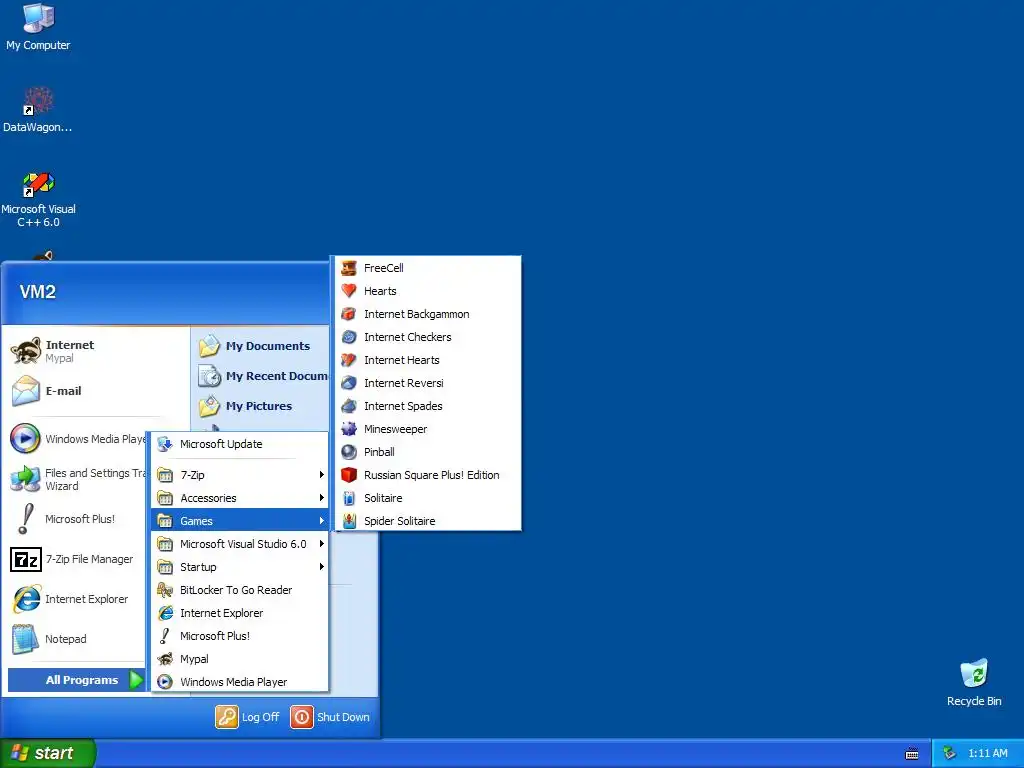1024x768 pixels.
Task: Click the BitLocker To Go Reader icon
Action: 165,590
